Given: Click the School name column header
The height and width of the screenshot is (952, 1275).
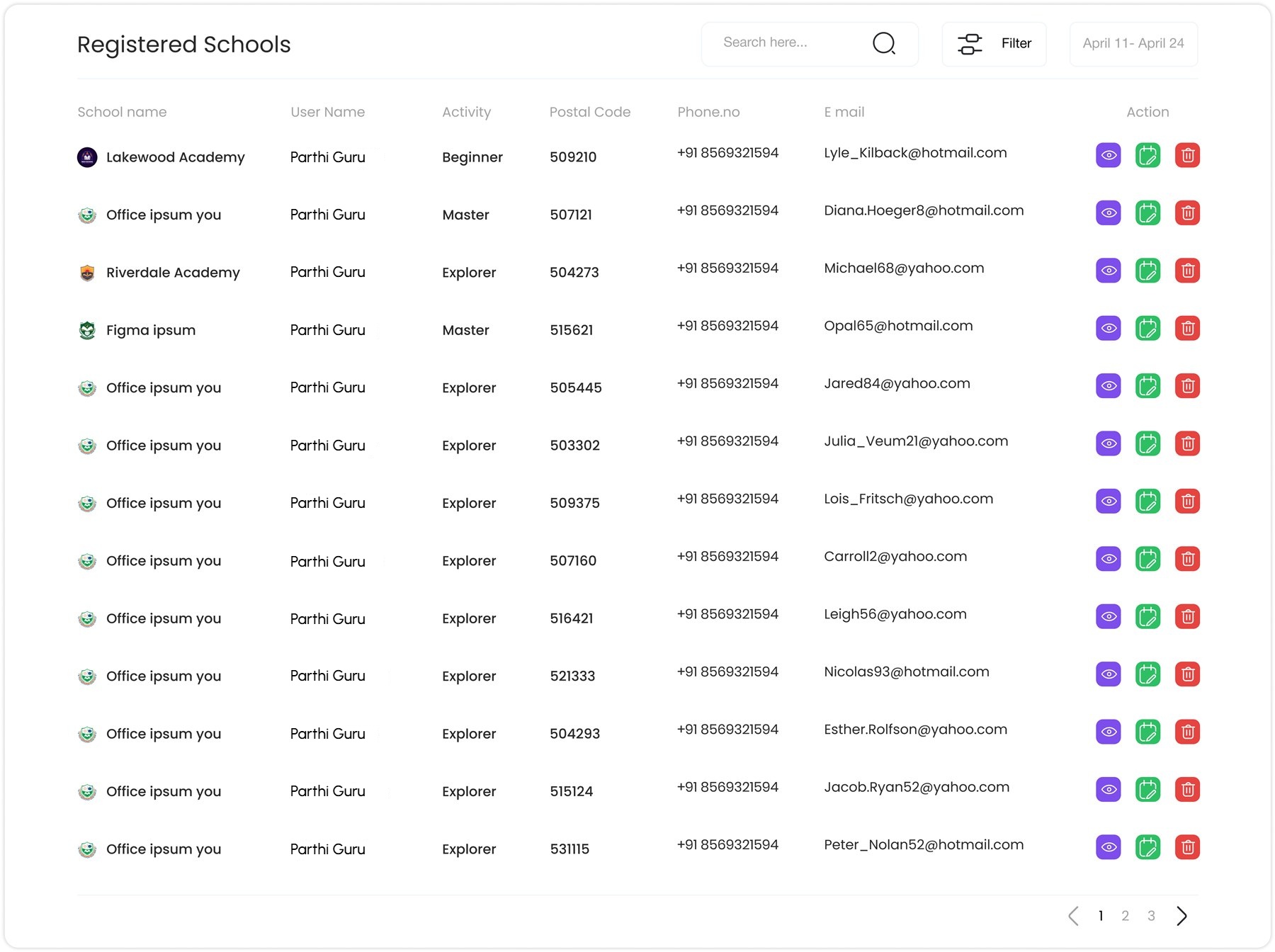Looking at the screenshot, I should click(x=122, y=112).
